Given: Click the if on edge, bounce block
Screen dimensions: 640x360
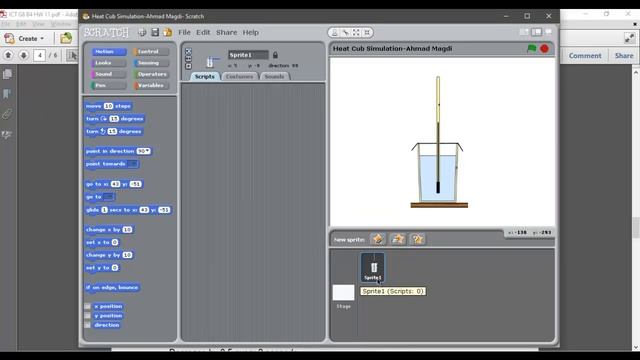Looking at the screenshot, I should pyautogui.click(x=113, y=287).
